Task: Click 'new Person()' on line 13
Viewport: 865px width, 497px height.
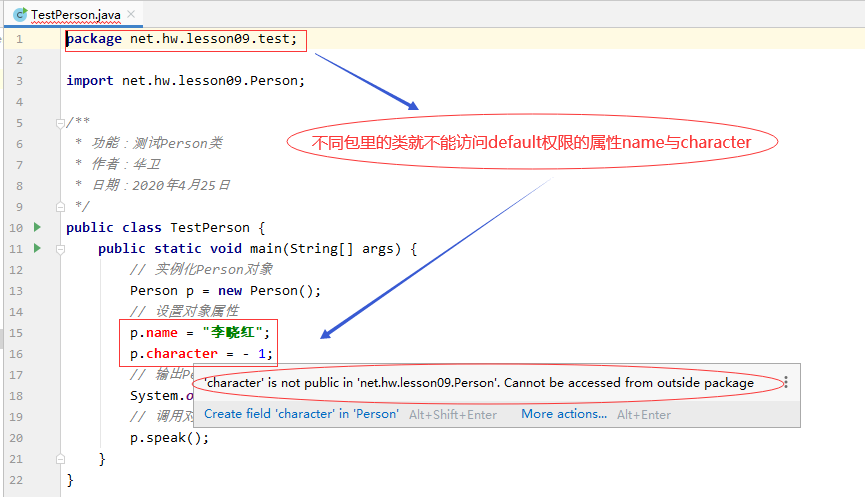Action: [x=265, y=291]
